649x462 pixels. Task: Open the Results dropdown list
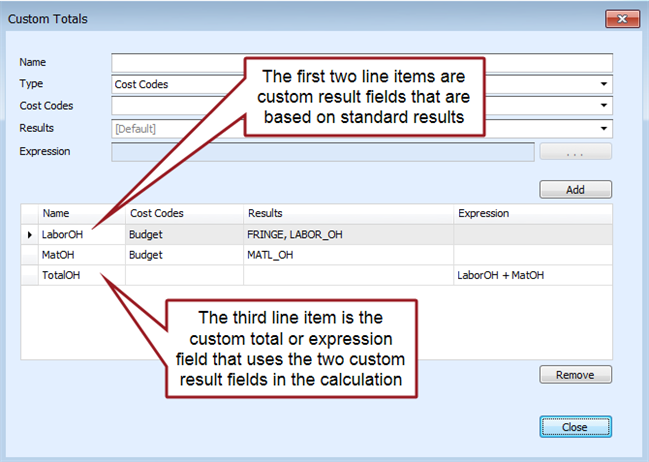point(604,128)
